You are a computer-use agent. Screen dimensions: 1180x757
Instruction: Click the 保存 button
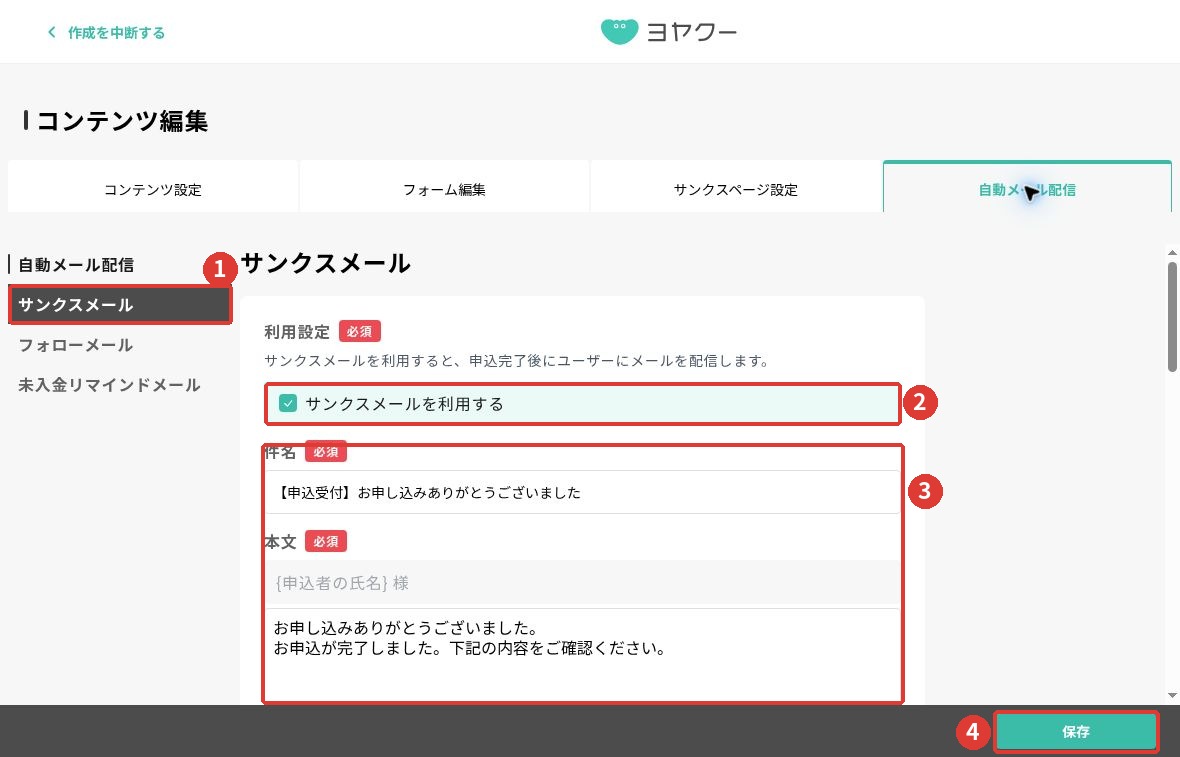pyautogui.click(x=1075, y=731)
